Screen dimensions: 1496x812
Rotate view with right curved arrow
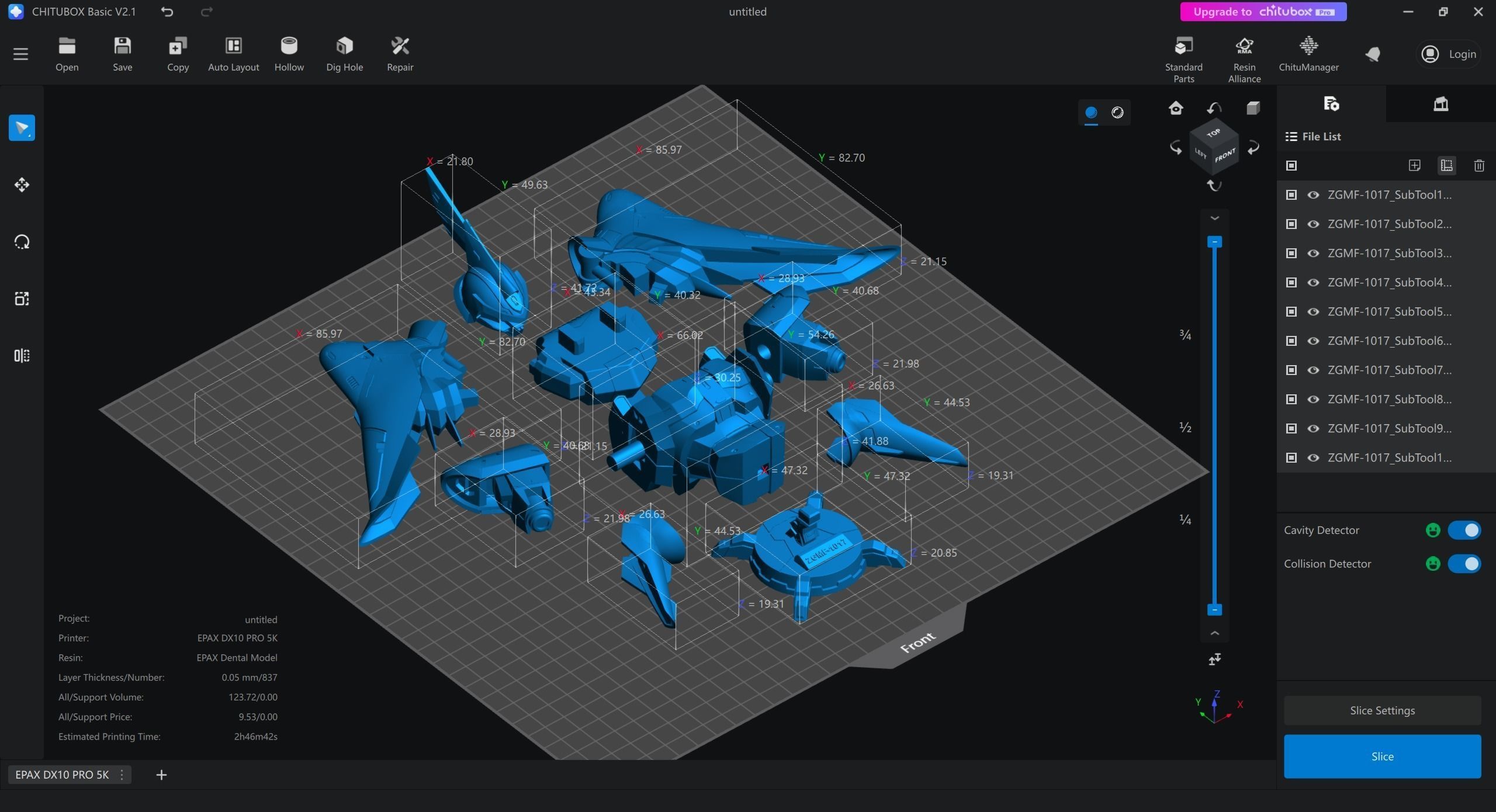(1253, 148)
